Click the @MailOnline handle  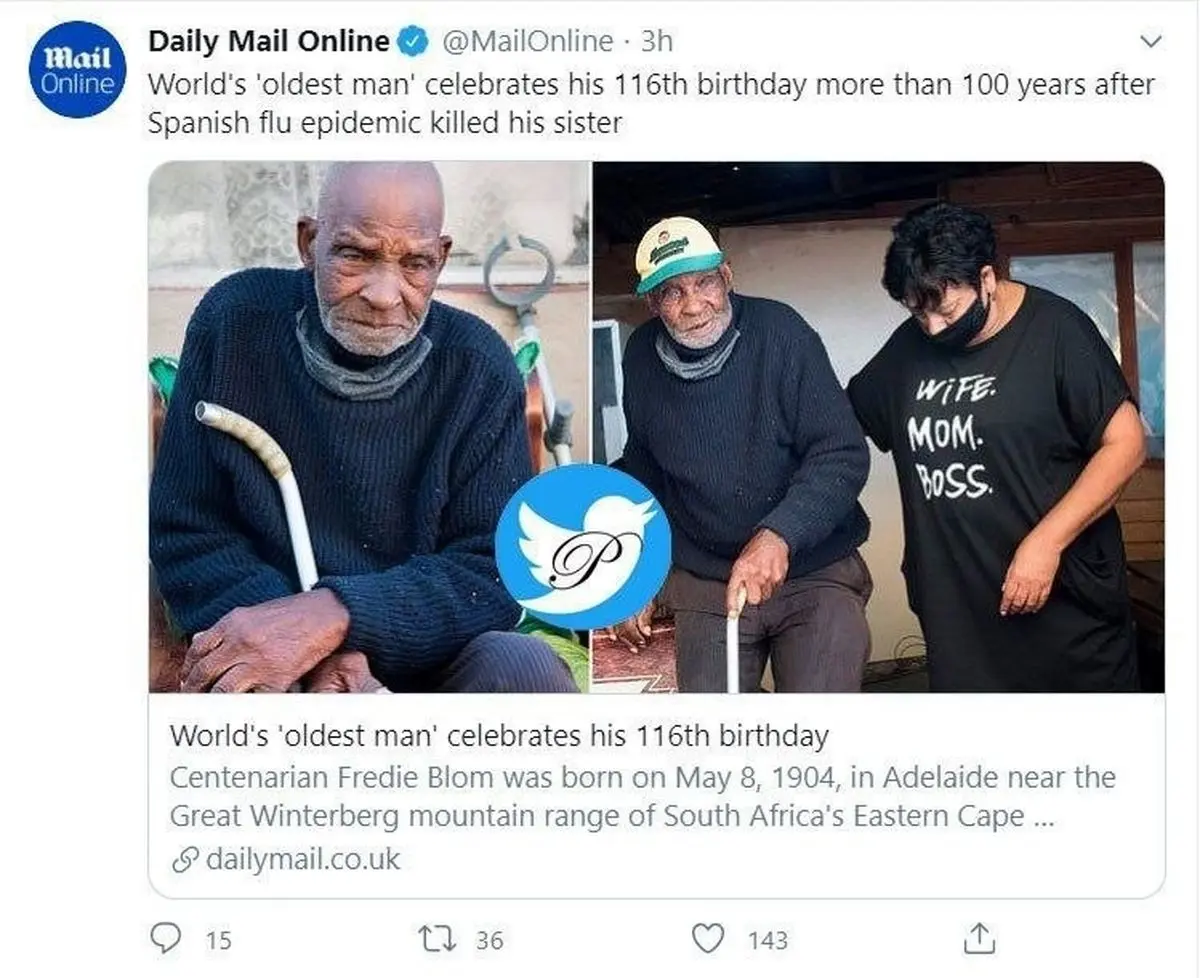point(527,41)
